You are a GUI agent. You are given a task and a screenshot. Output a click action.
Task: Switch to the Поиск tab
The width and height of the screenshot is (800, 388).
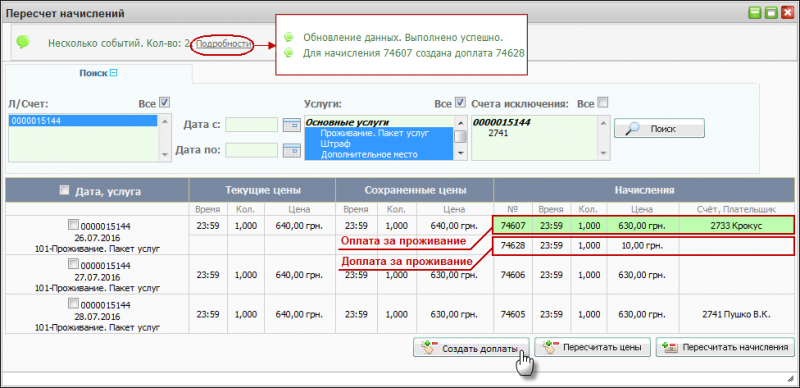pyautogui.click(x=98, y=74)
